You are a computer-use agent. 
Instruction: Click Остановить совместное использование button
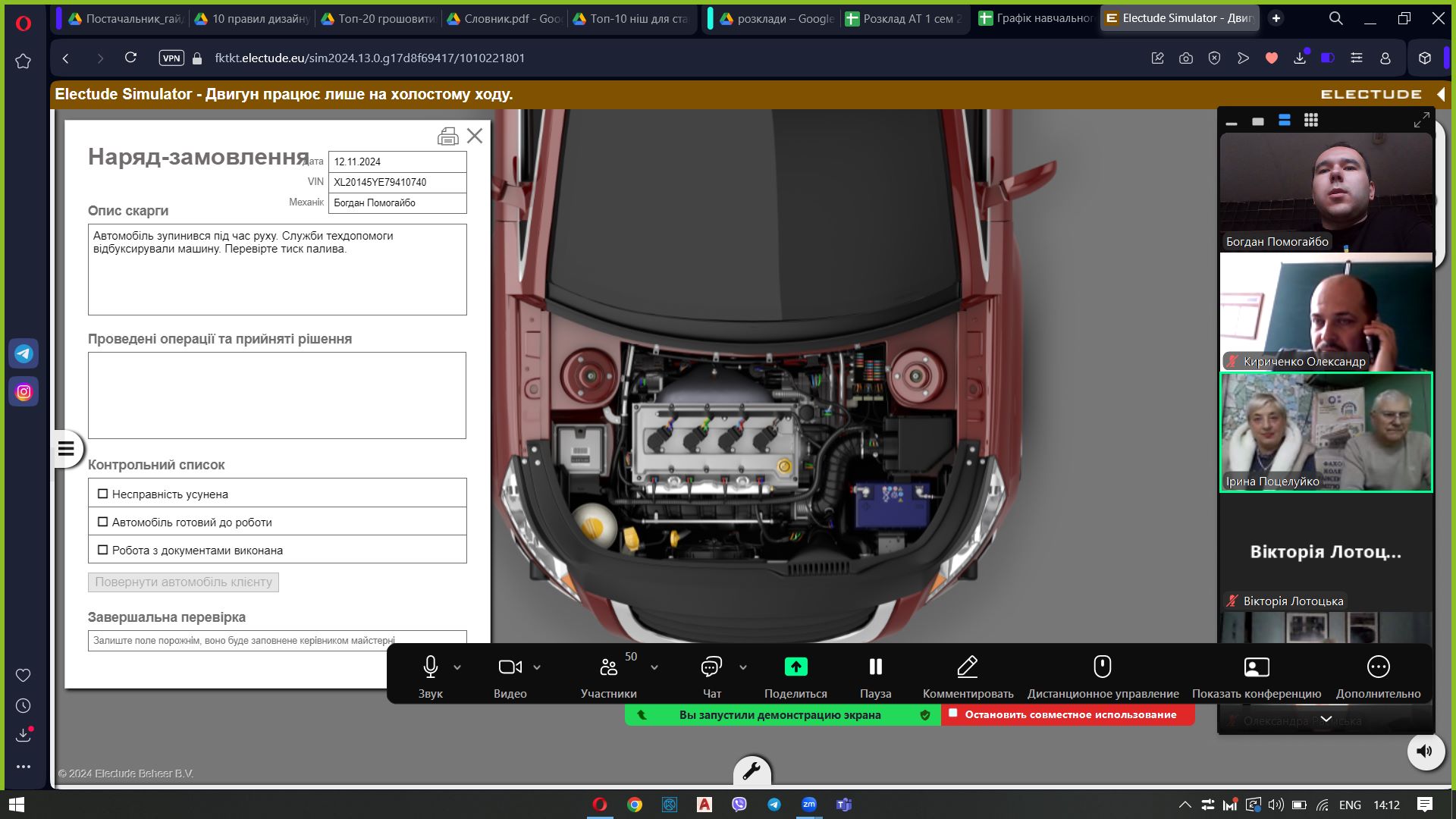point(1068,714)
